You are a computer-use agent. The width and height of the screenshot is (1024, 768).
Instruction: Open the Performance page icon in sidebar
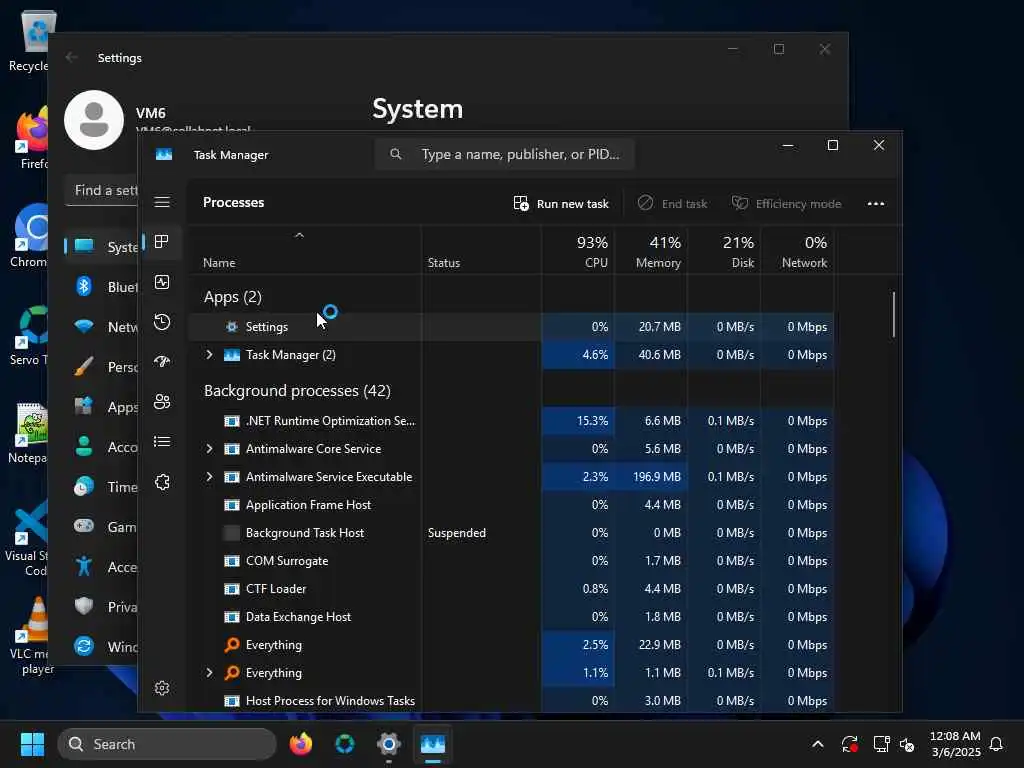[162, 282]
